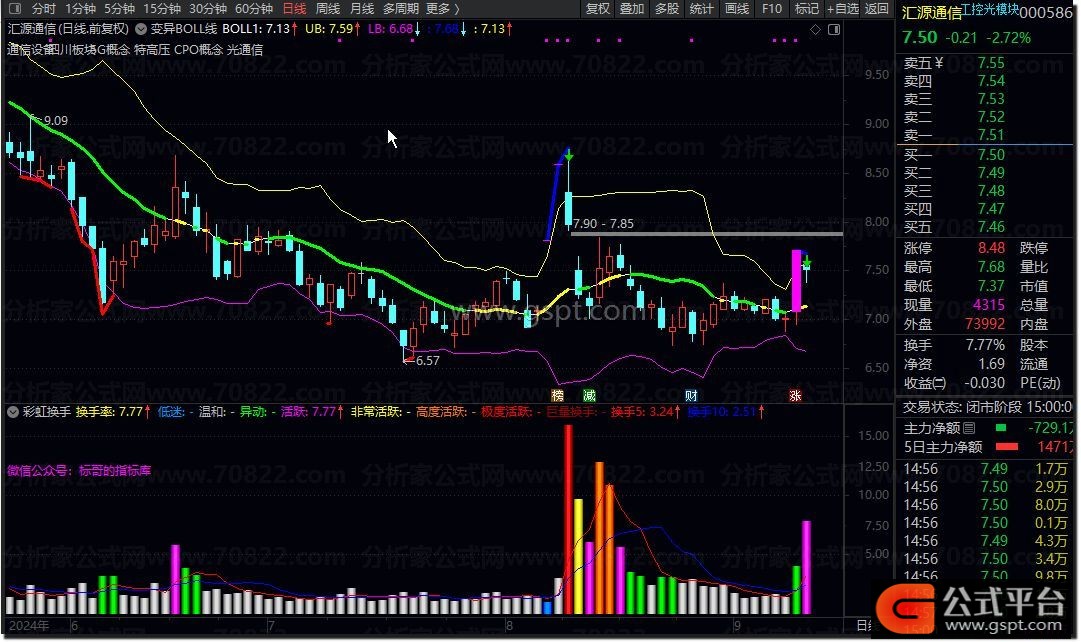Screen dimensions: 1081x642
Task: Click the 最低 price value 7.37
Action: coord(991,286)
